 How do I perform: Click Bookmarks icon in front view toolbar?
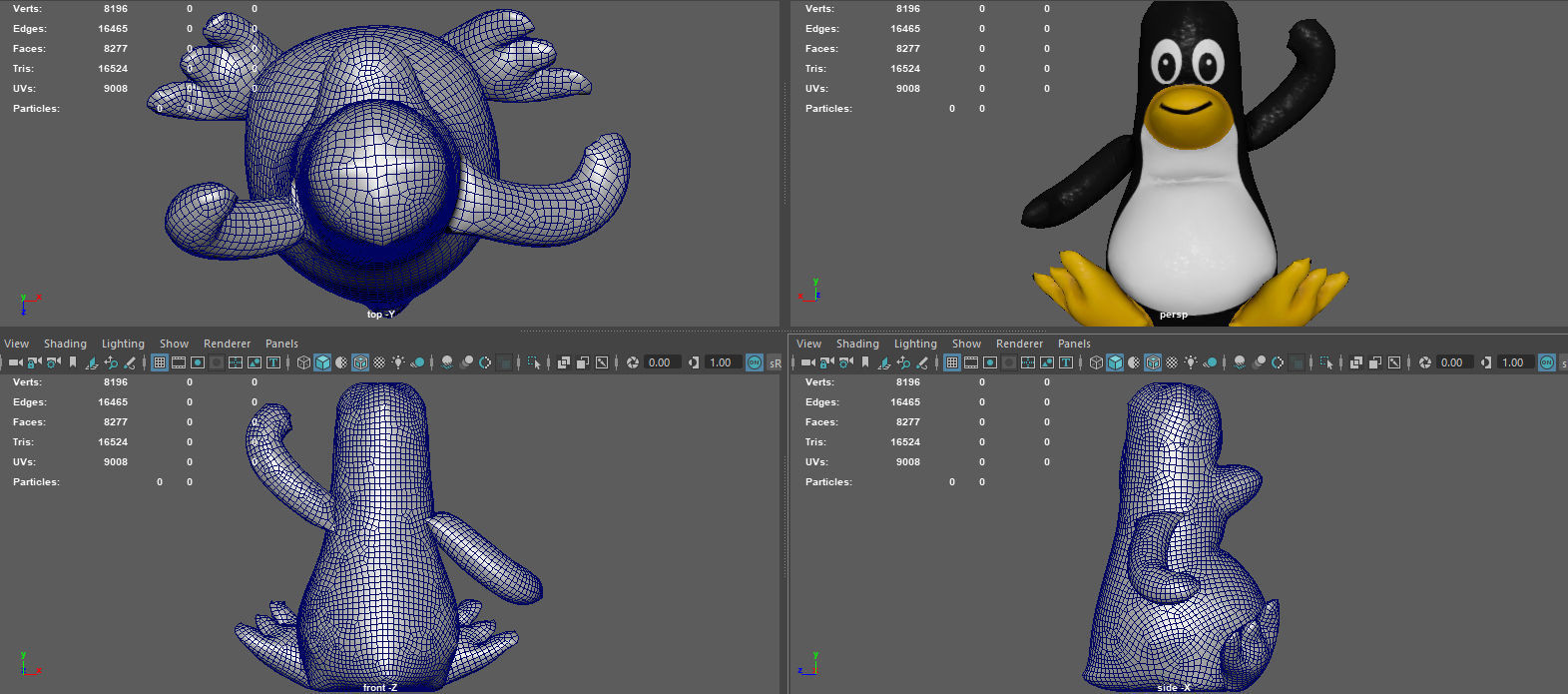click(73, 362)
